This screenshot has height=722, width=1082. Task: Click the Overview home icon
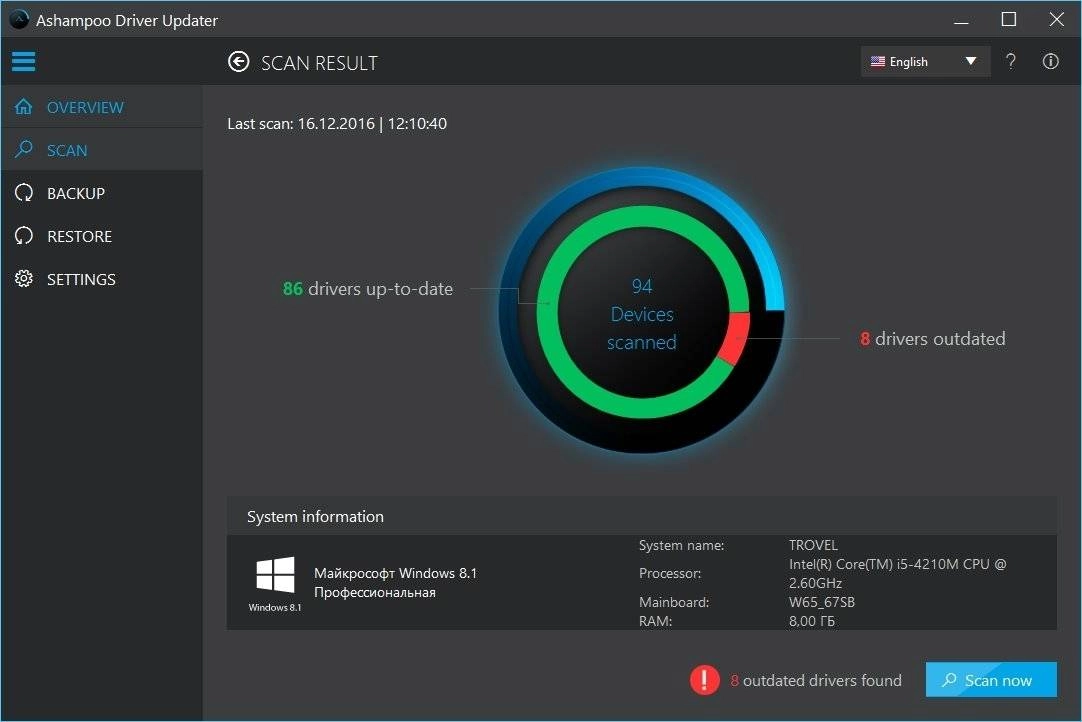(23, 106)
